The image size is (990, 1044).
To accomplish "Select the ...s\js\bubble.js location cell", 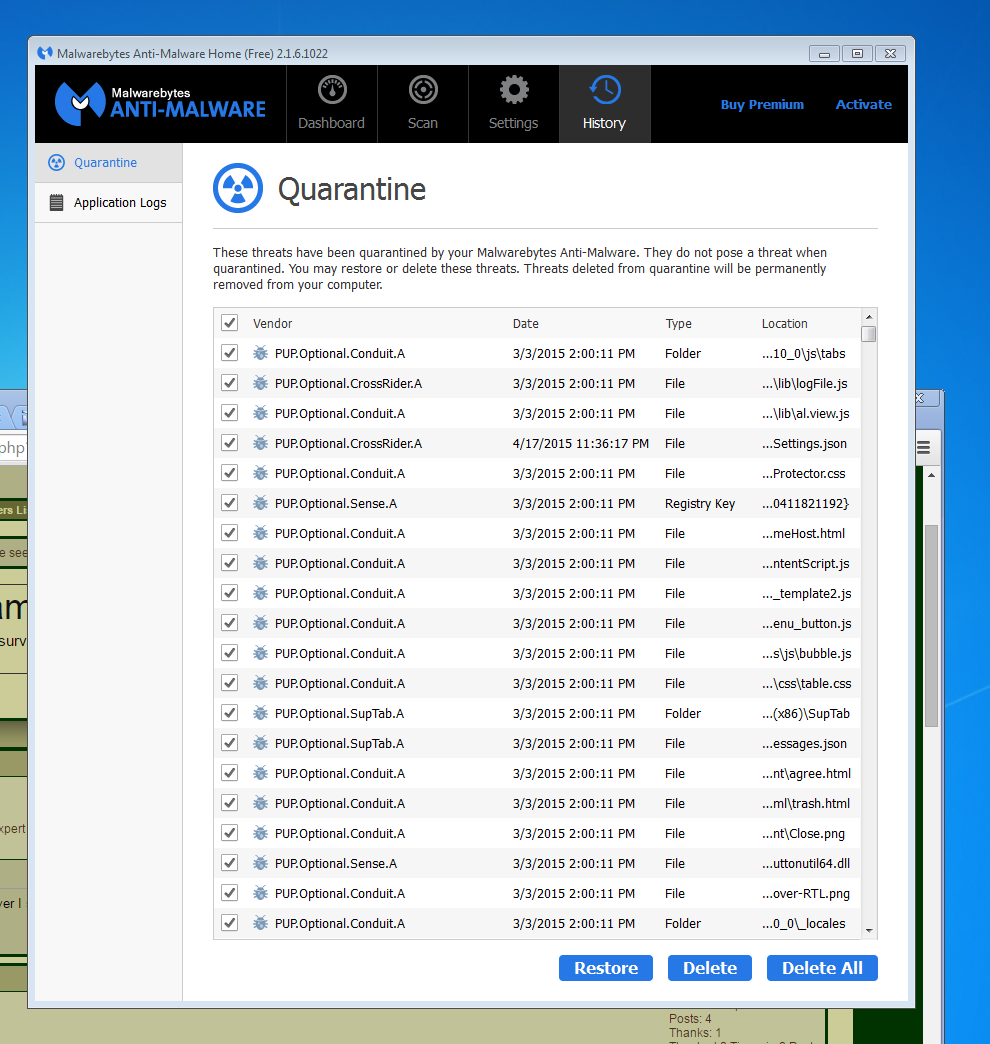I will [x=806, y=653].
